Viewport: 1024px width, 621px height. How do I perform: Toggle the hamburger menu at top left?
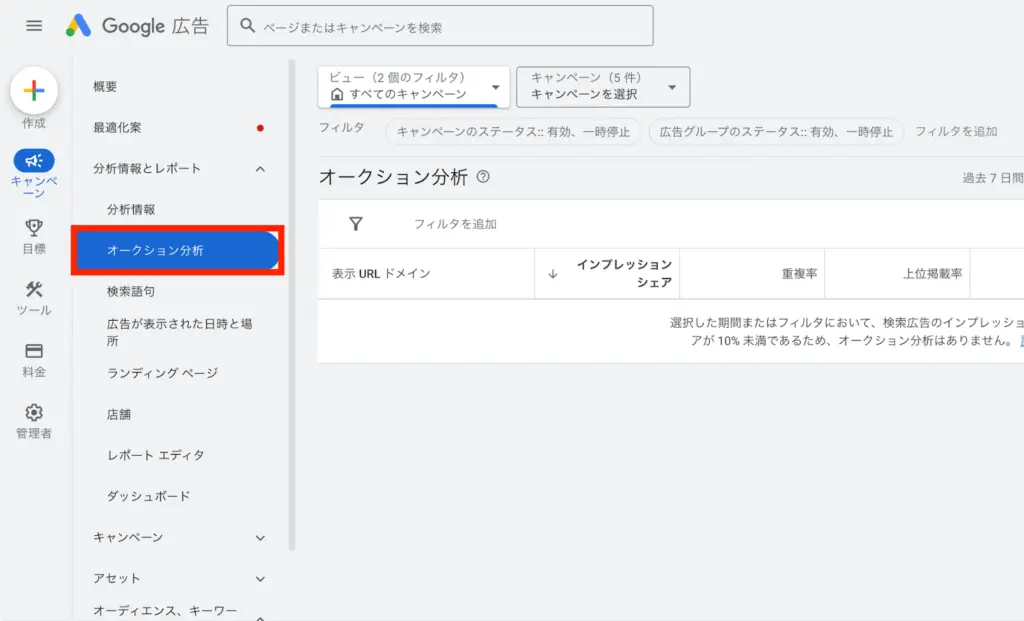33,25
